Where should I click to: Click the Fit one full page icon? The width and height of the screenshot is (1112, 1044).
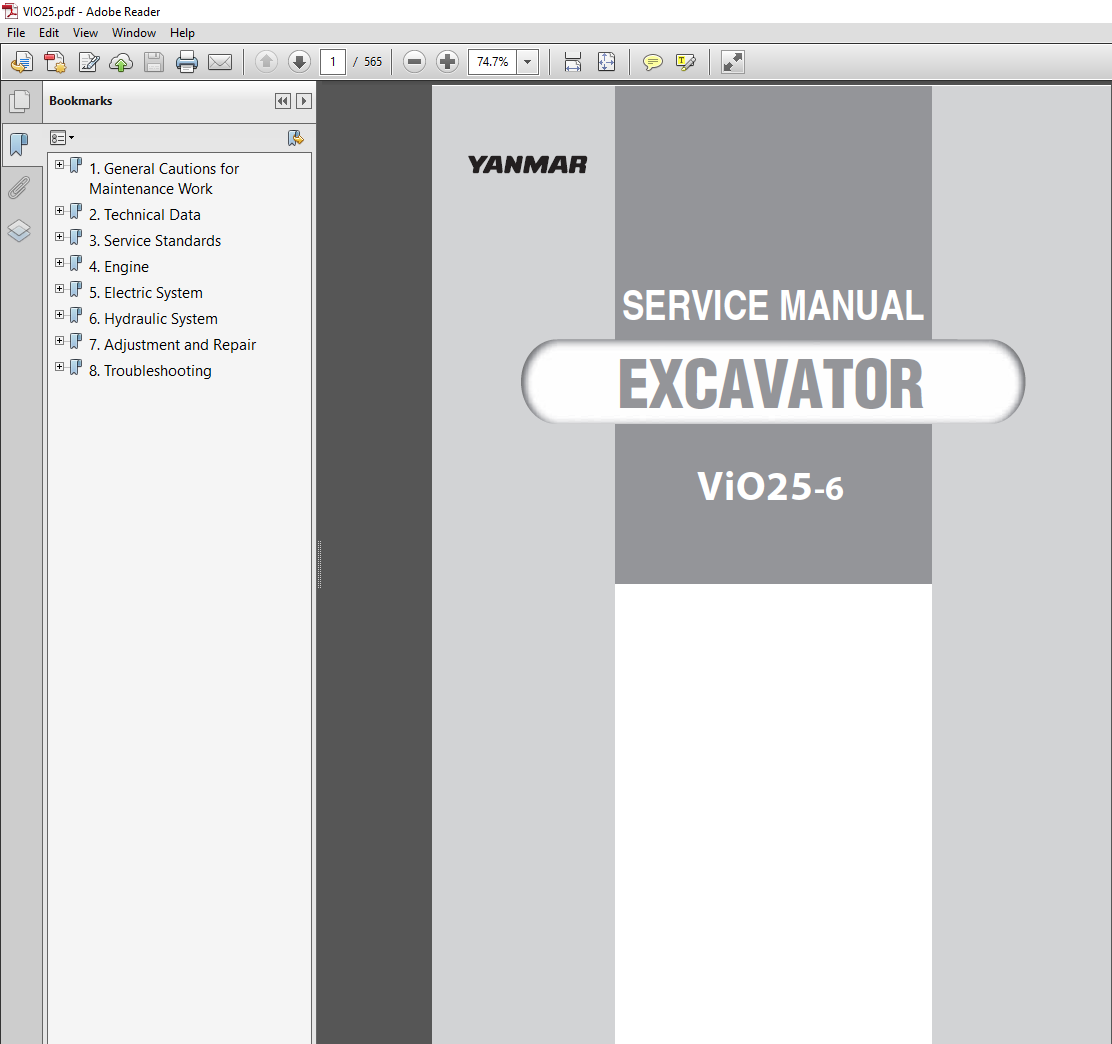[x=606, y=62]
